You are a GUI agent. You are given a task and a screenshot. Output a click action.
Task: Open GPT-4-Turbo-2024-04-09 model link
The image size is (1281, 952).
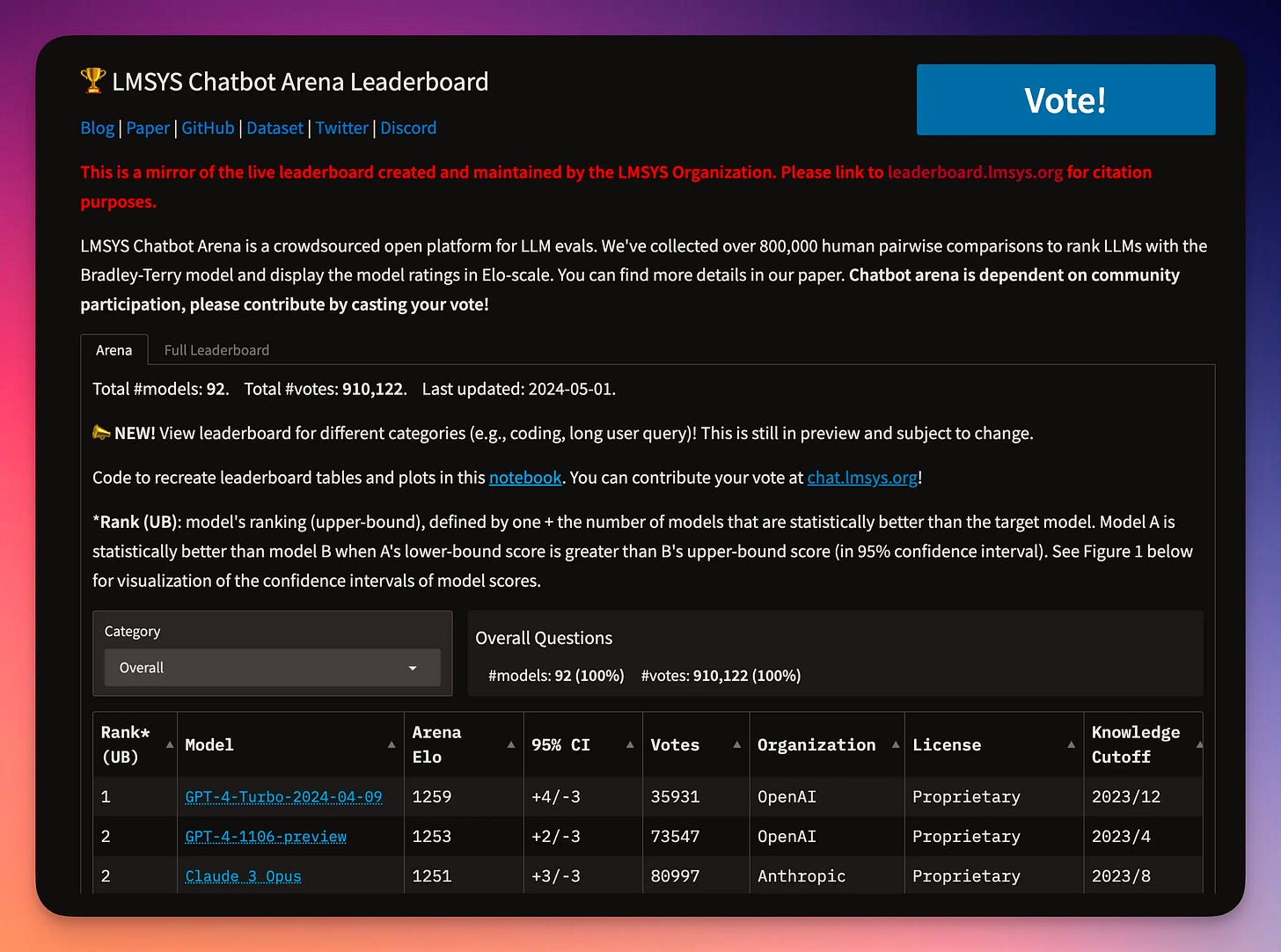click(283, 797)
